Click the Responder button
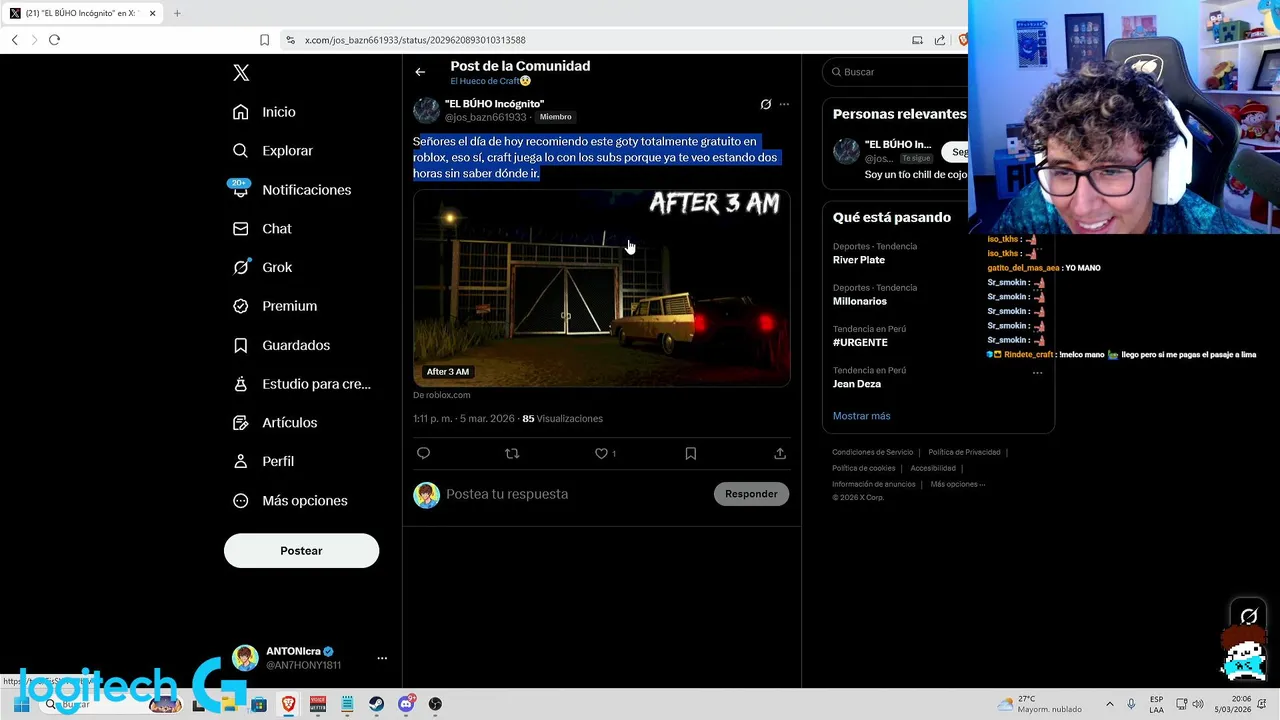Screen dimensions: 1280x720 751,494
